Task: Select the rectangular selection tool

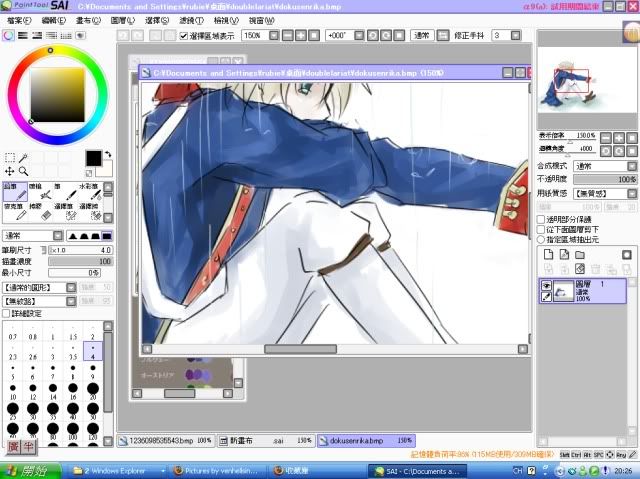Action: (10, 157)
